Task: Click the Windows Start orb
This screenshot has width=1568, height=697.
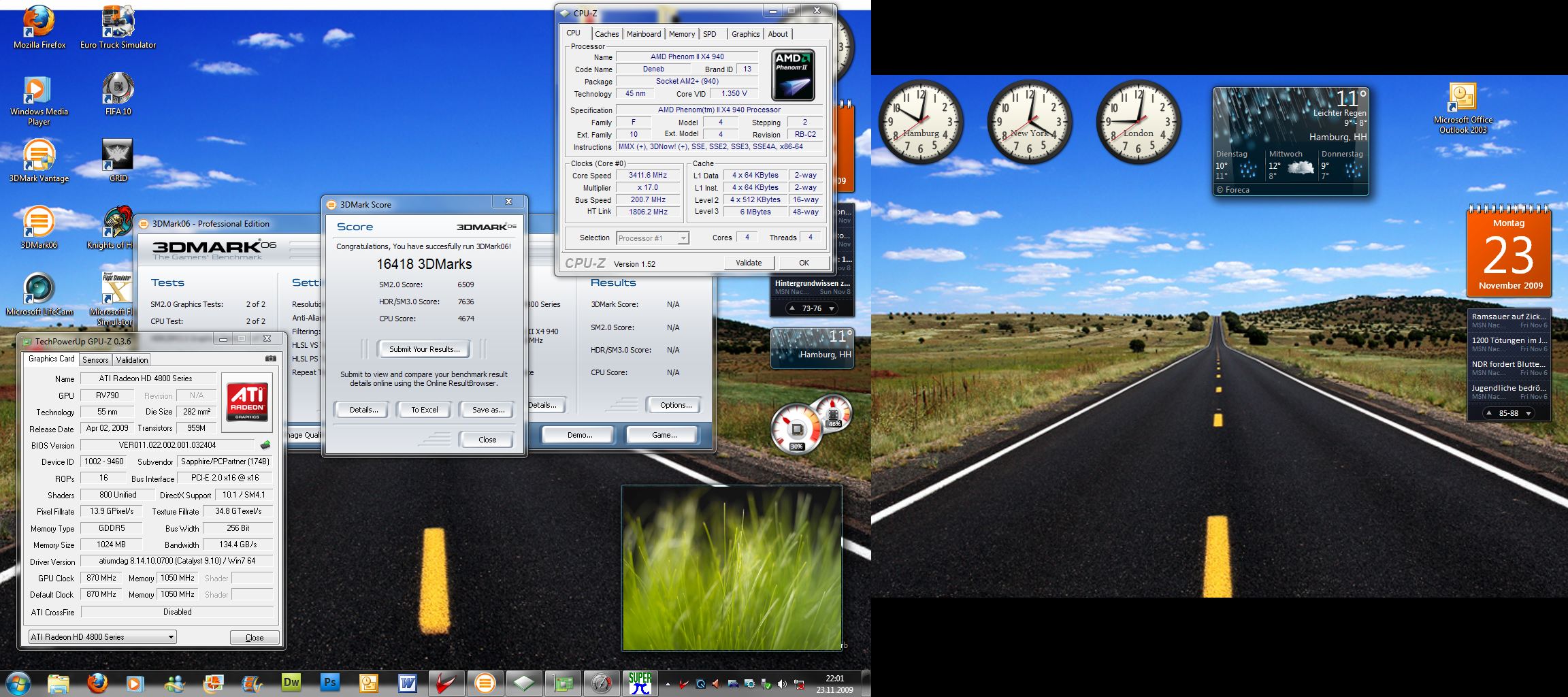Action: (x=18, y=682)
